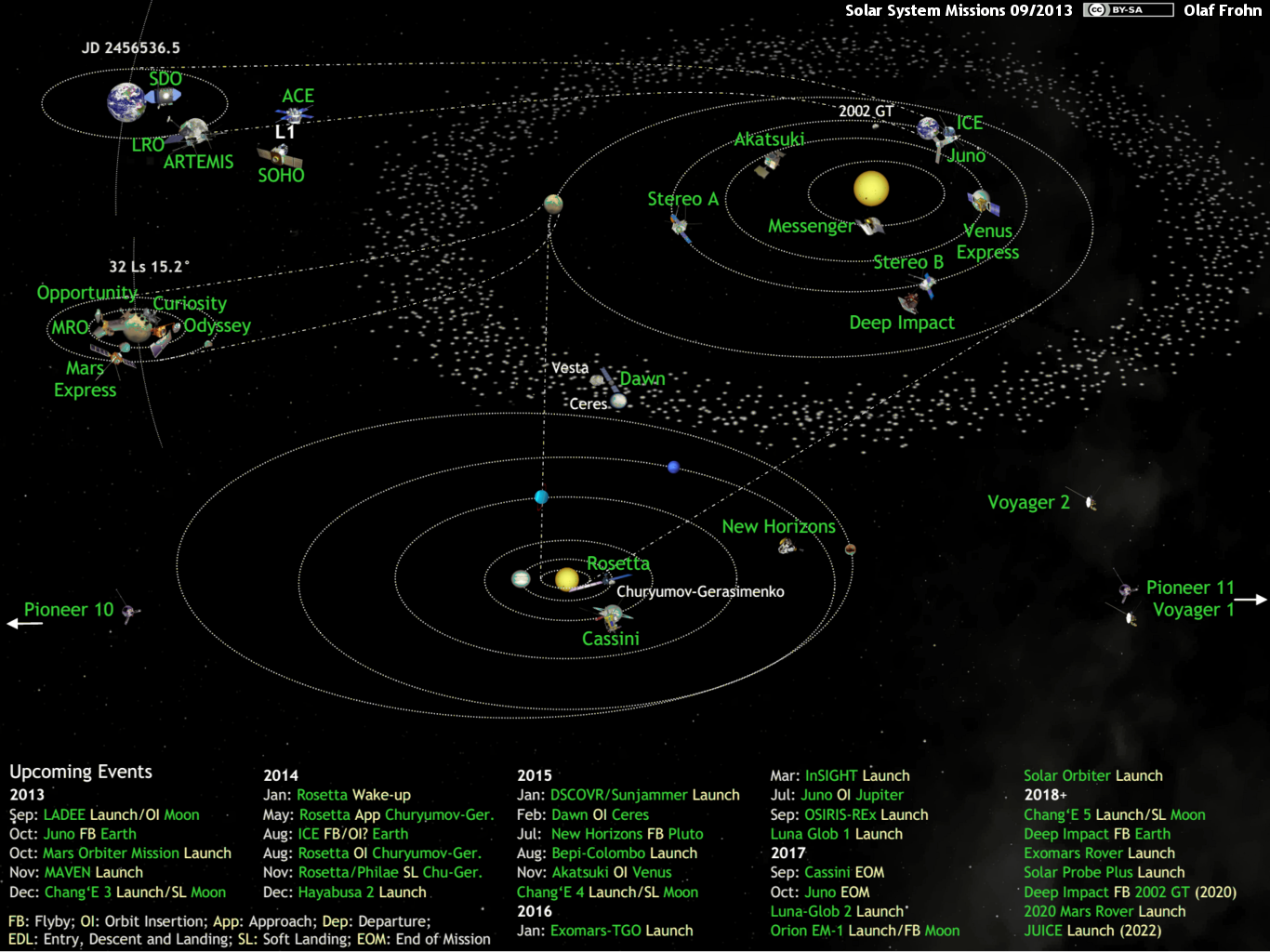The image size is (1270, 952).
Task: Select the "OSIRIS-REx Launch" event
Action: coord(867,814)
